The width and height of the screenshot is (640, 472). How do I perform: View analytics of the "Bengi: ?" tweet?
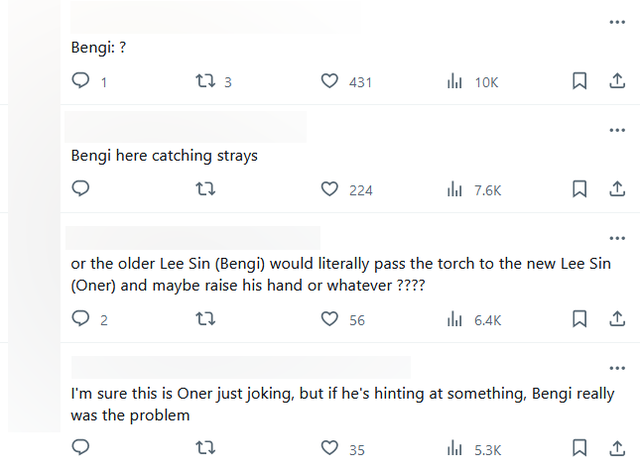pyautogui.click(x=455, y=81)
